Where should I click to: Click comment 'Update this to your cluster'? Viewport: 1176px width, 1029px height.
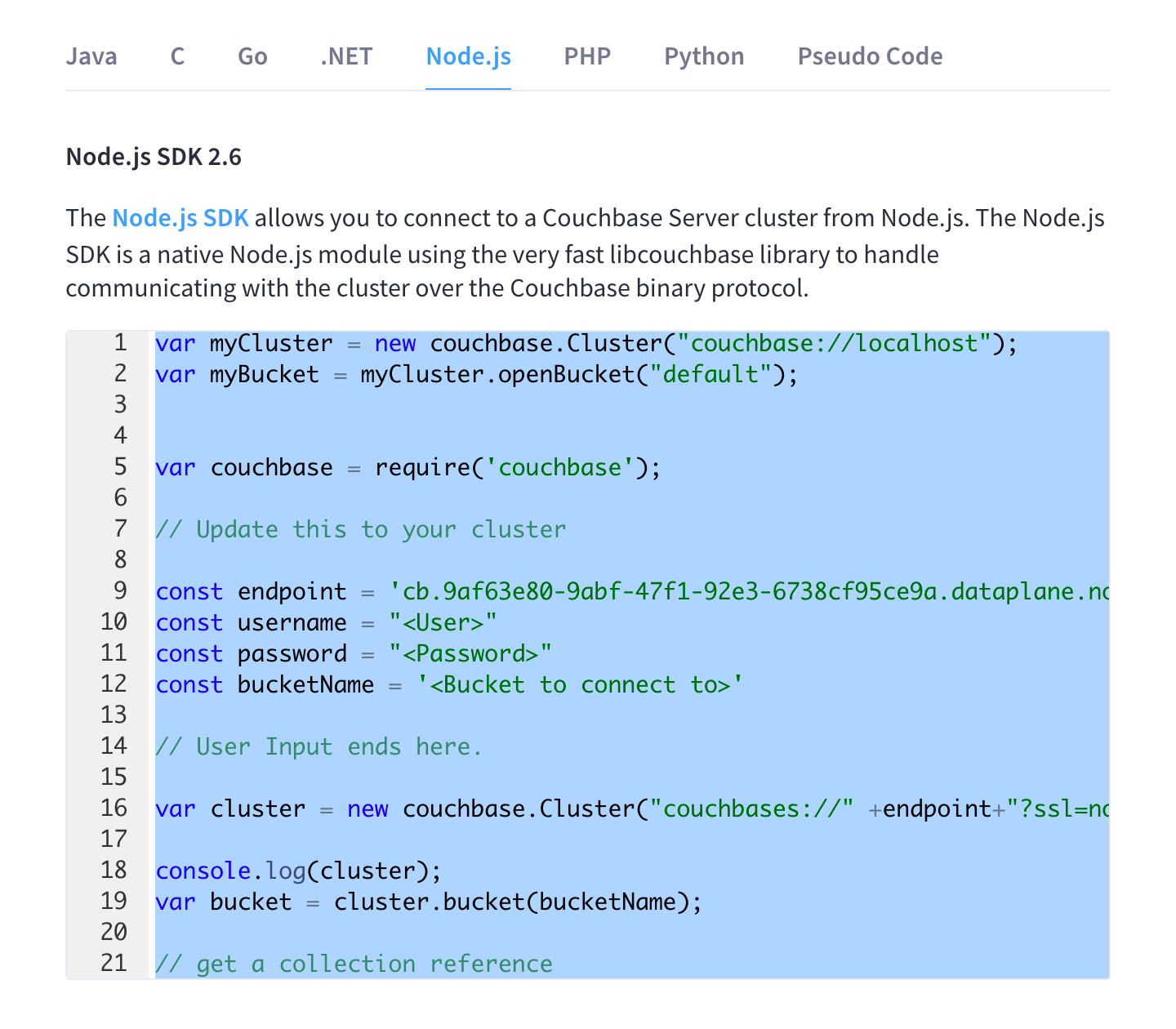[360, 529]
